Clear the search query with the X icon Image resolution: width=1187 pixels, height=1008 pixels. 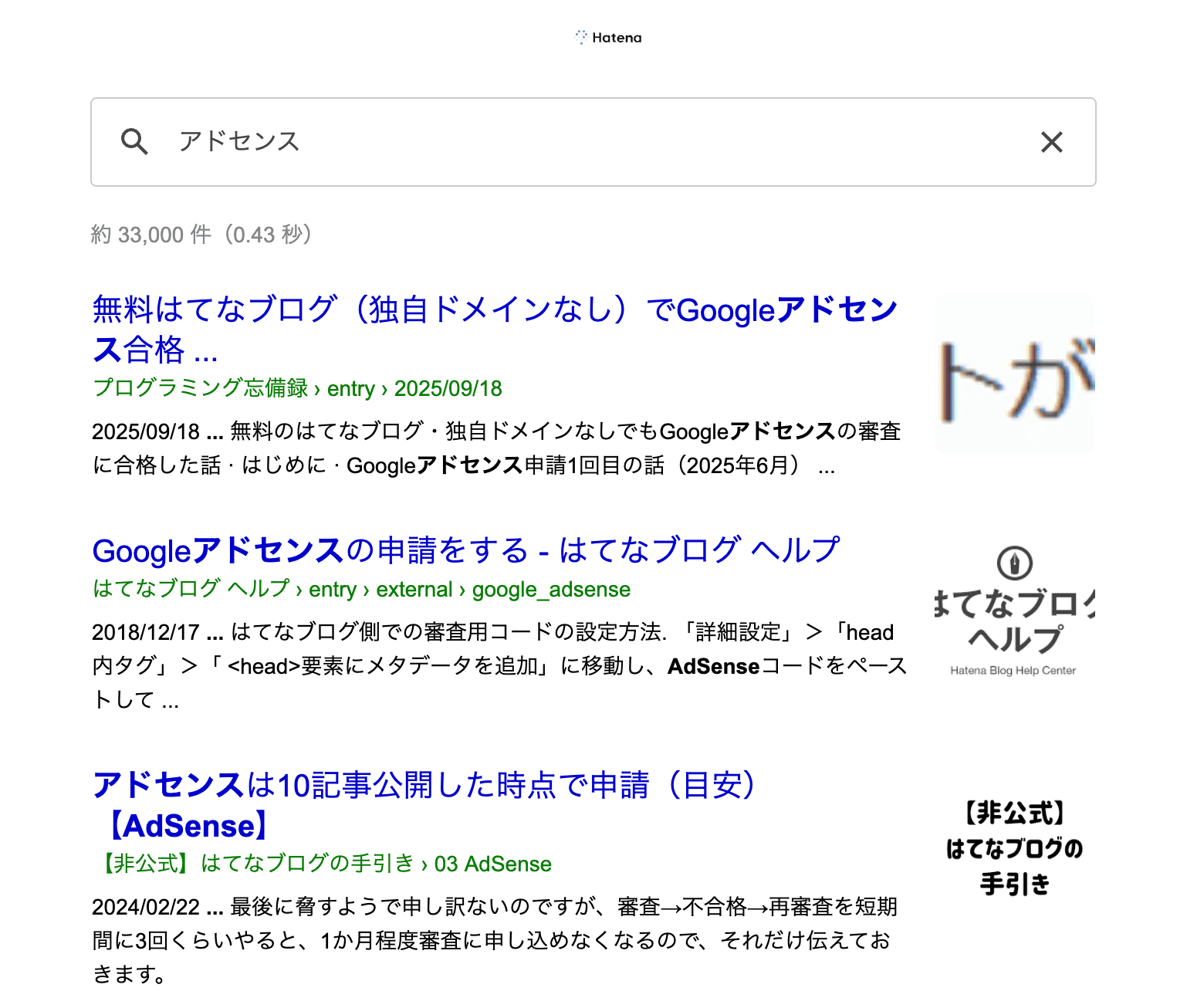1051,142
